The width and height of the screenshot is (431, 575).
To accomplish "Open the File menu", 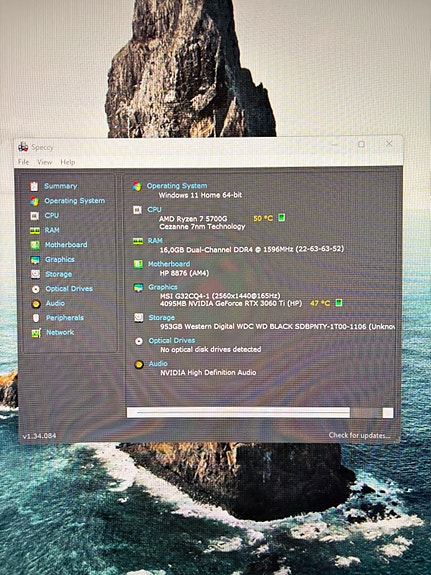I will [23, 162].
